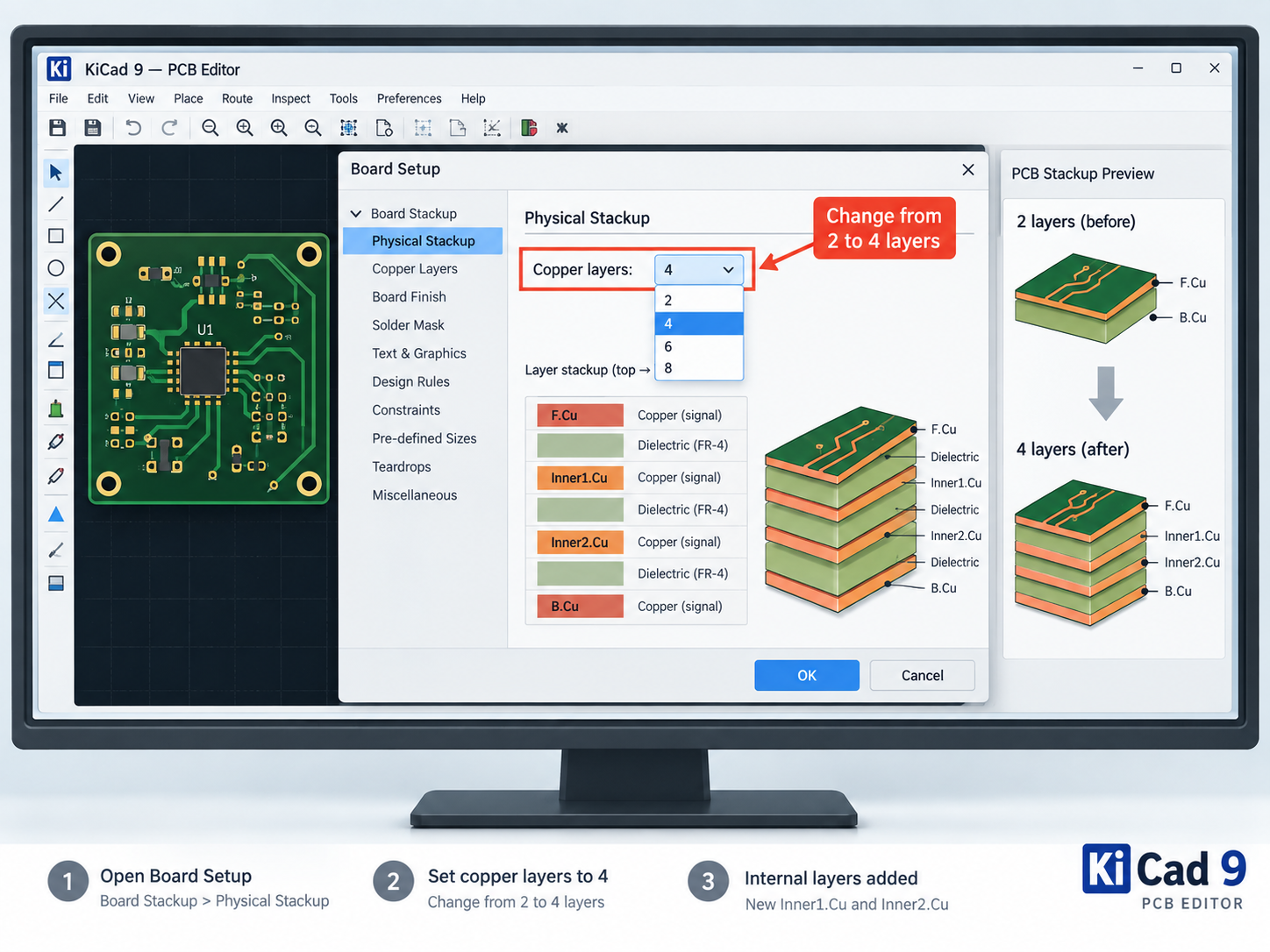Viewport: 1270px width, 952px height.
Task: Pick the draw line tool
Action: pyautogui.click(x=56, y=204)
